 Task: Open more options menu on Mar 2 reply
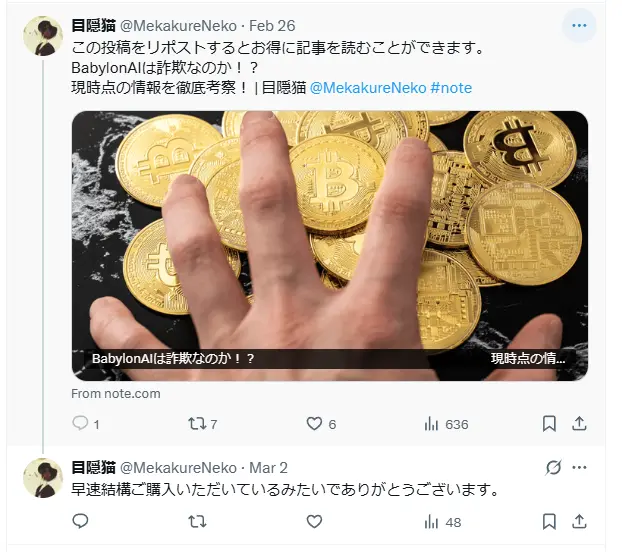point(579,468)
